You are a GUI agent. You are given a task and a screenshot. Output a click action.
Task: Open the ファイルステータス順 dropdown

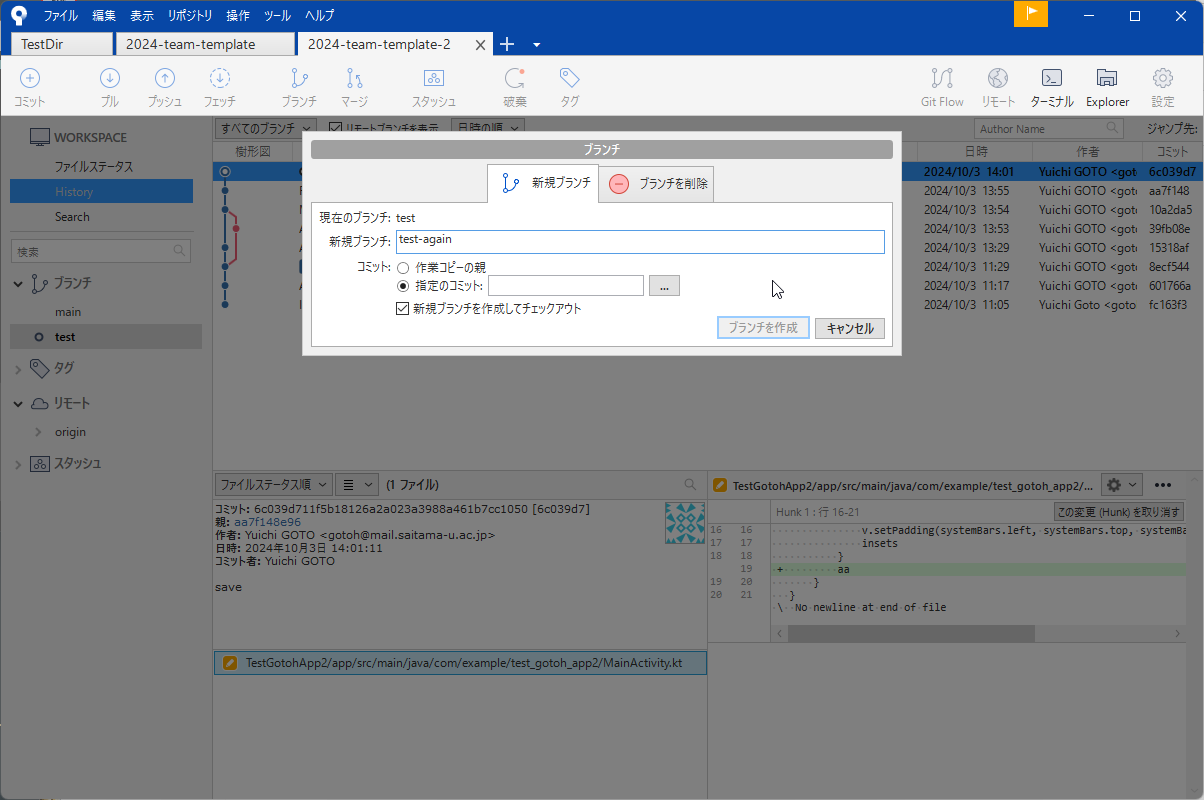click(x=272, y=484)
